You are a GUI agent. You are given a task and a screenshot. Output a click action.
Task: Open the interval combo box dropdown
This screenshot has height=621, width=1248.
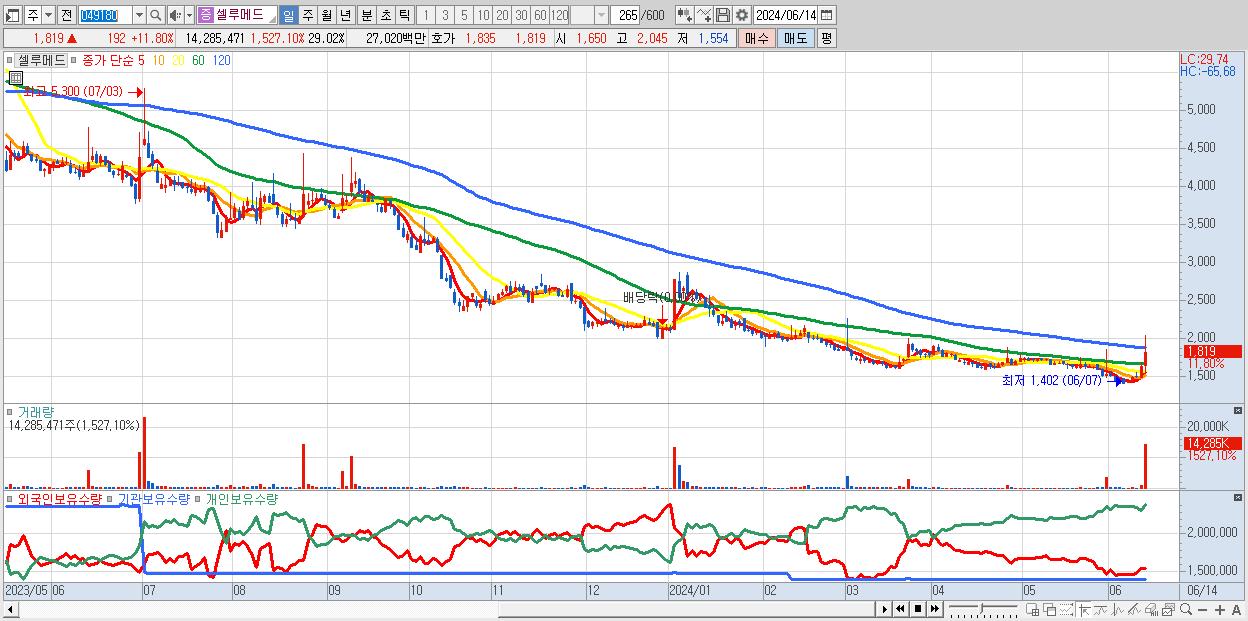tap(601, 16)
